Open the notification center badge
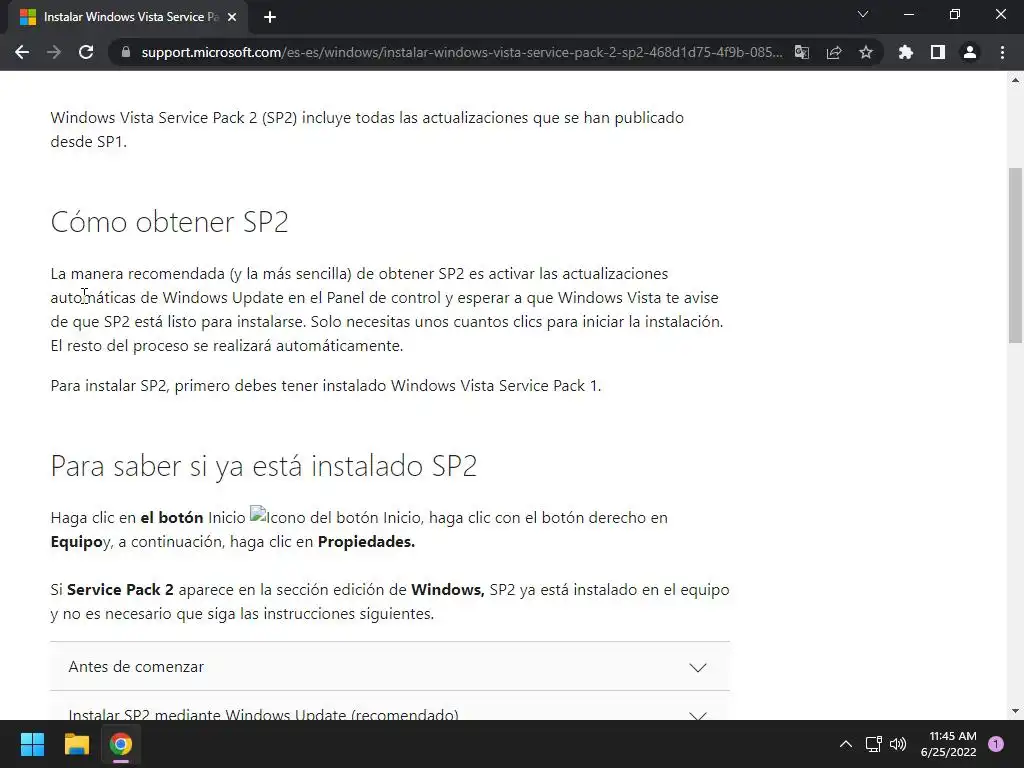 (996, 744)
